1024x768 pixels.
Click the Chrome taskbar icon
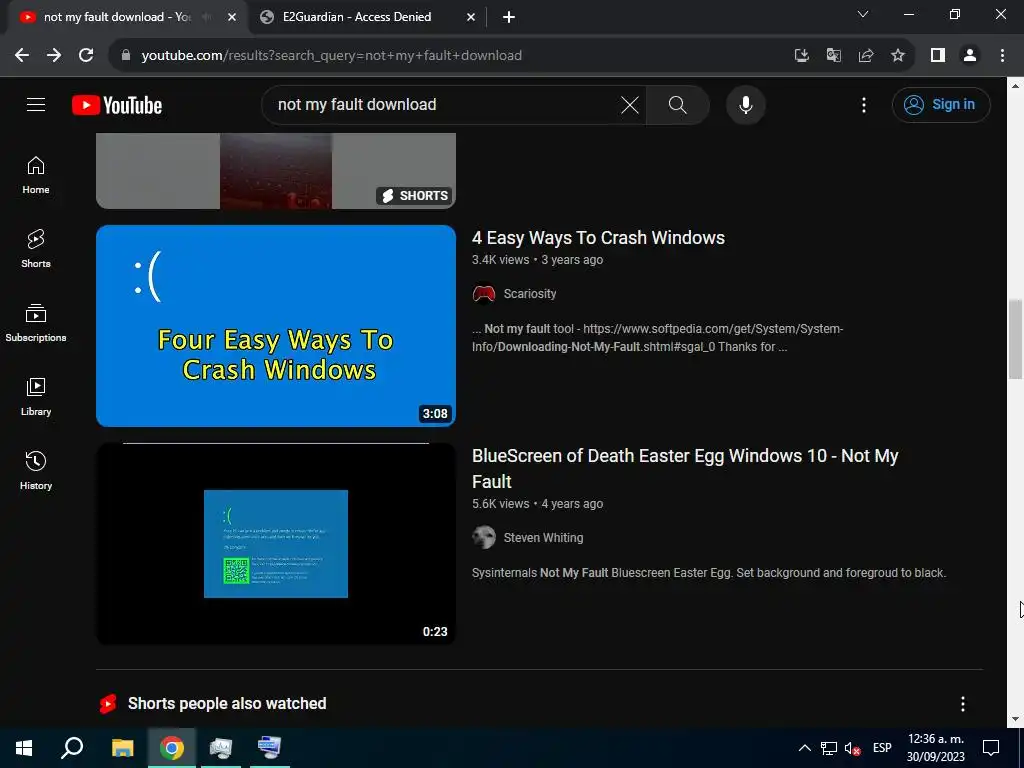point(172,748)
